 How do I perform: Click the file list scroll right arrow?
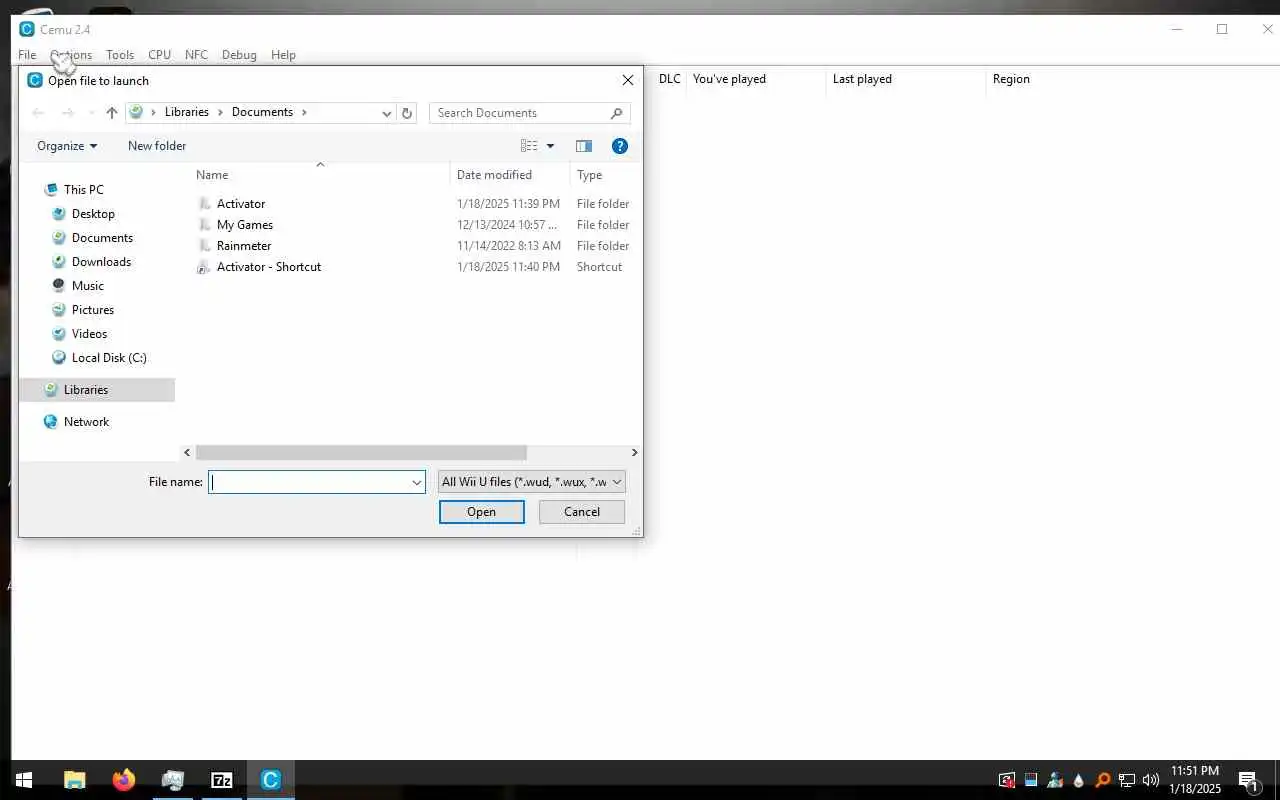pyautogui.click(x=634, y=453)
